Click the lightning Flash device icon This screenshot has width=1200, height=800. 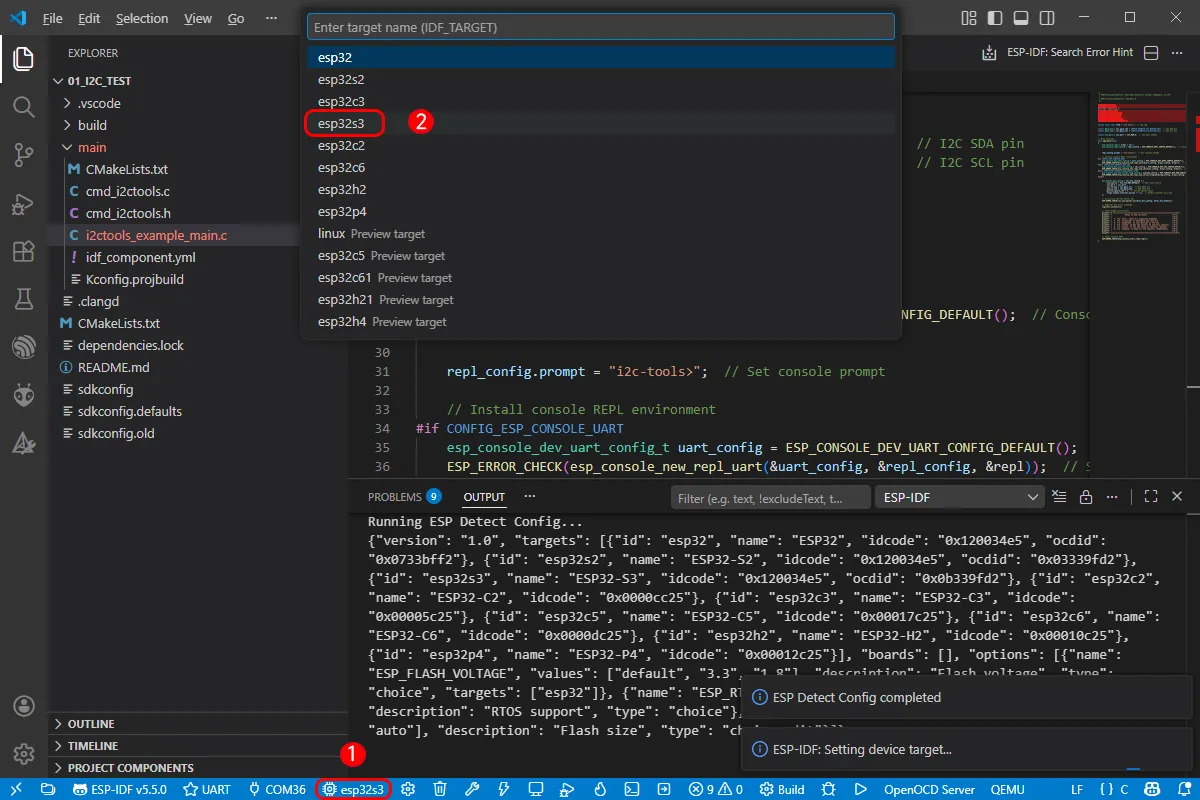coord(503,789)
